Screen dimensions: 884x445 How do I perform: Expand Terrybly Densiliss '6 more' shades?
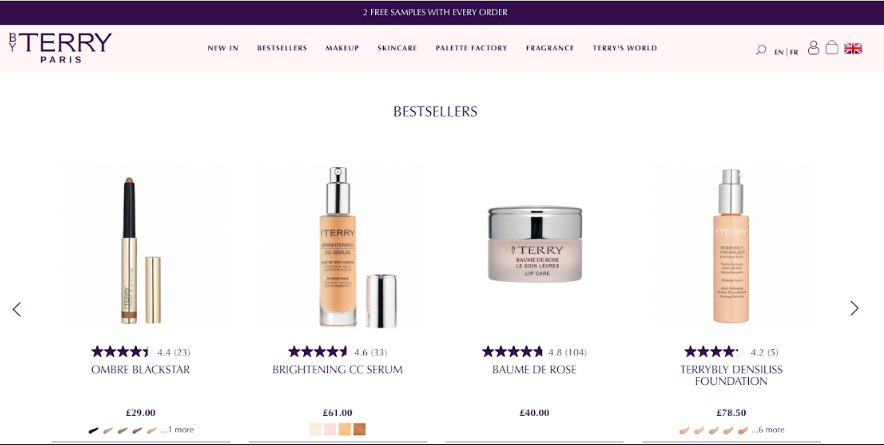coord(767,430)
